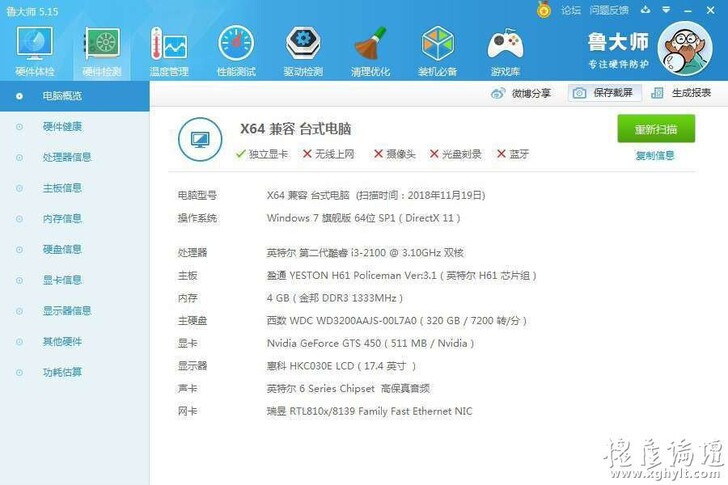Image resolution: width=728 pixels, height=485 pixels.
Task: Click the 光盘刻录 status item
Action: 455,154
